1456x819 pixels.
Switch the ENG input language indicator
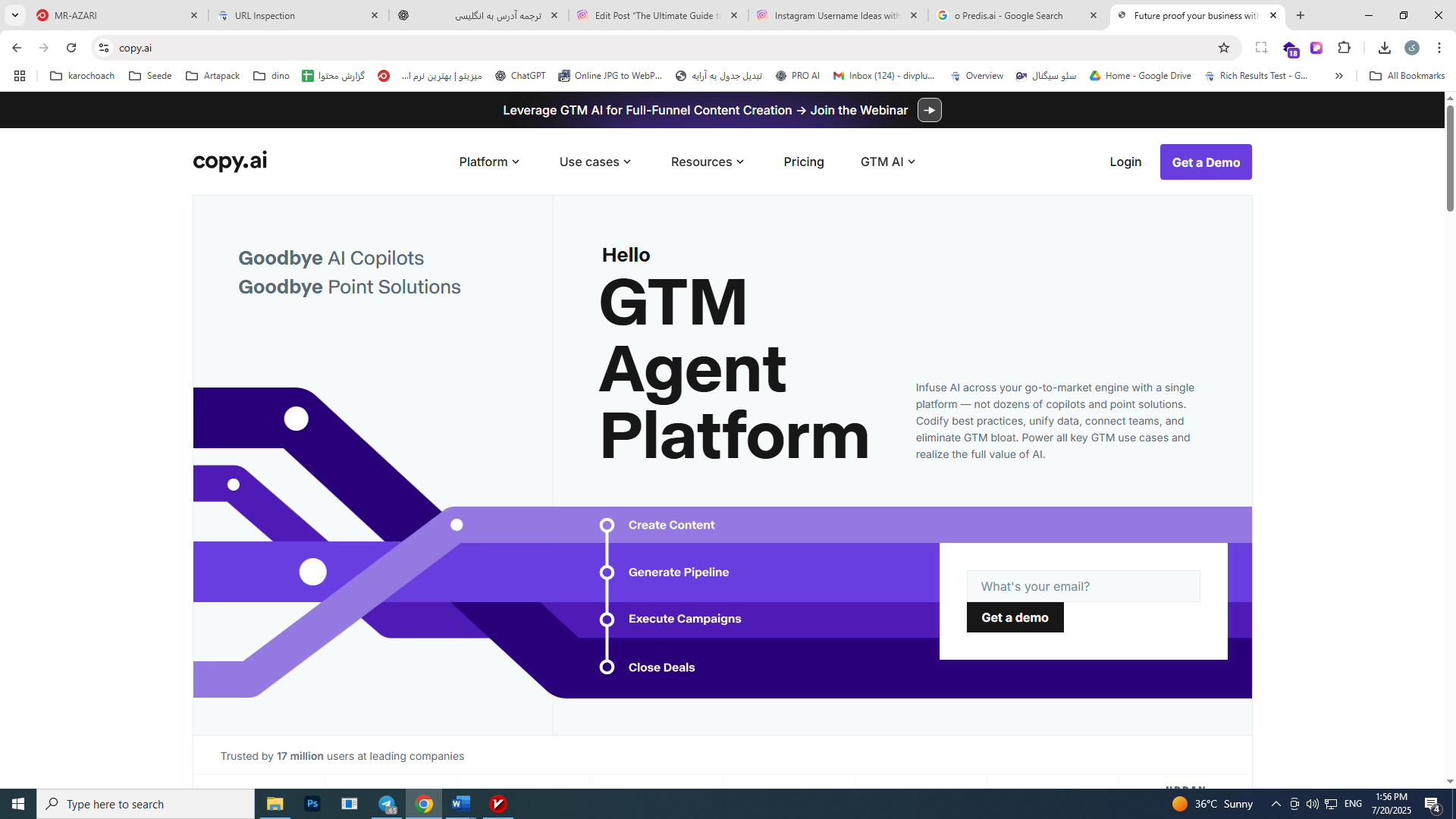point(1353,804)
